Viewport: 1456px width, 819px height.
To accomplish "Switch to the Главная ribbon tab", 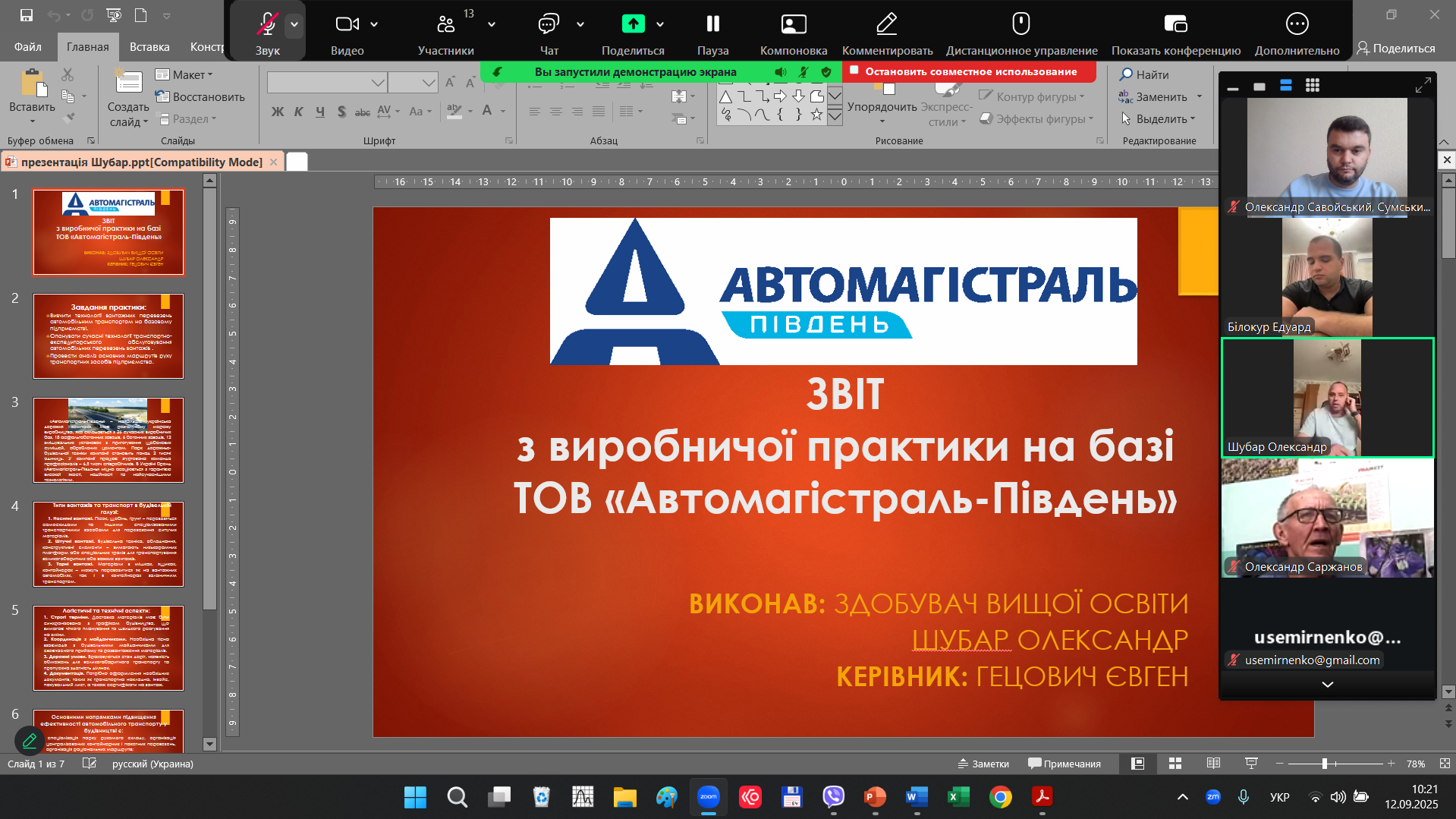I will [88, 47].
